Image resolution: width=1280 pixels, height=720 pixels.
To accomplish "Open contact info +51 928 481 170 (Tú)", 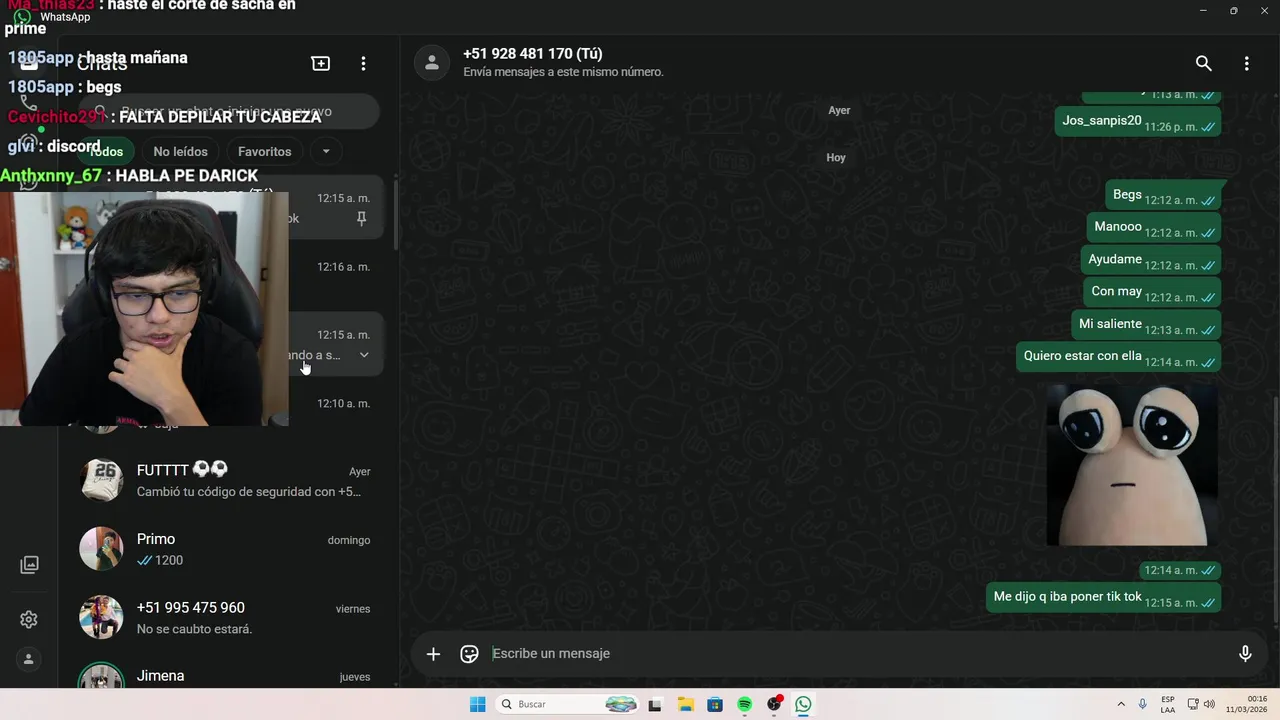I will (x=533, y=54).
